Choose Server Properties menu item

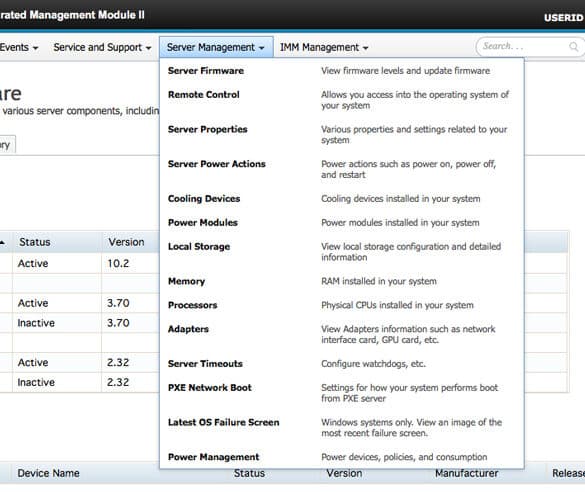click(207, 129)
